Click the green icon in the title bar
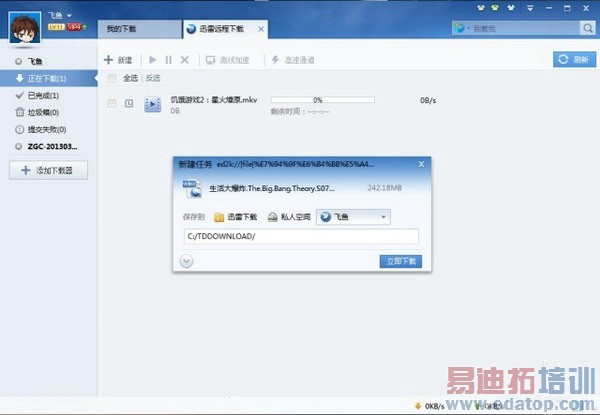600x415 pixels. [495, 8]
